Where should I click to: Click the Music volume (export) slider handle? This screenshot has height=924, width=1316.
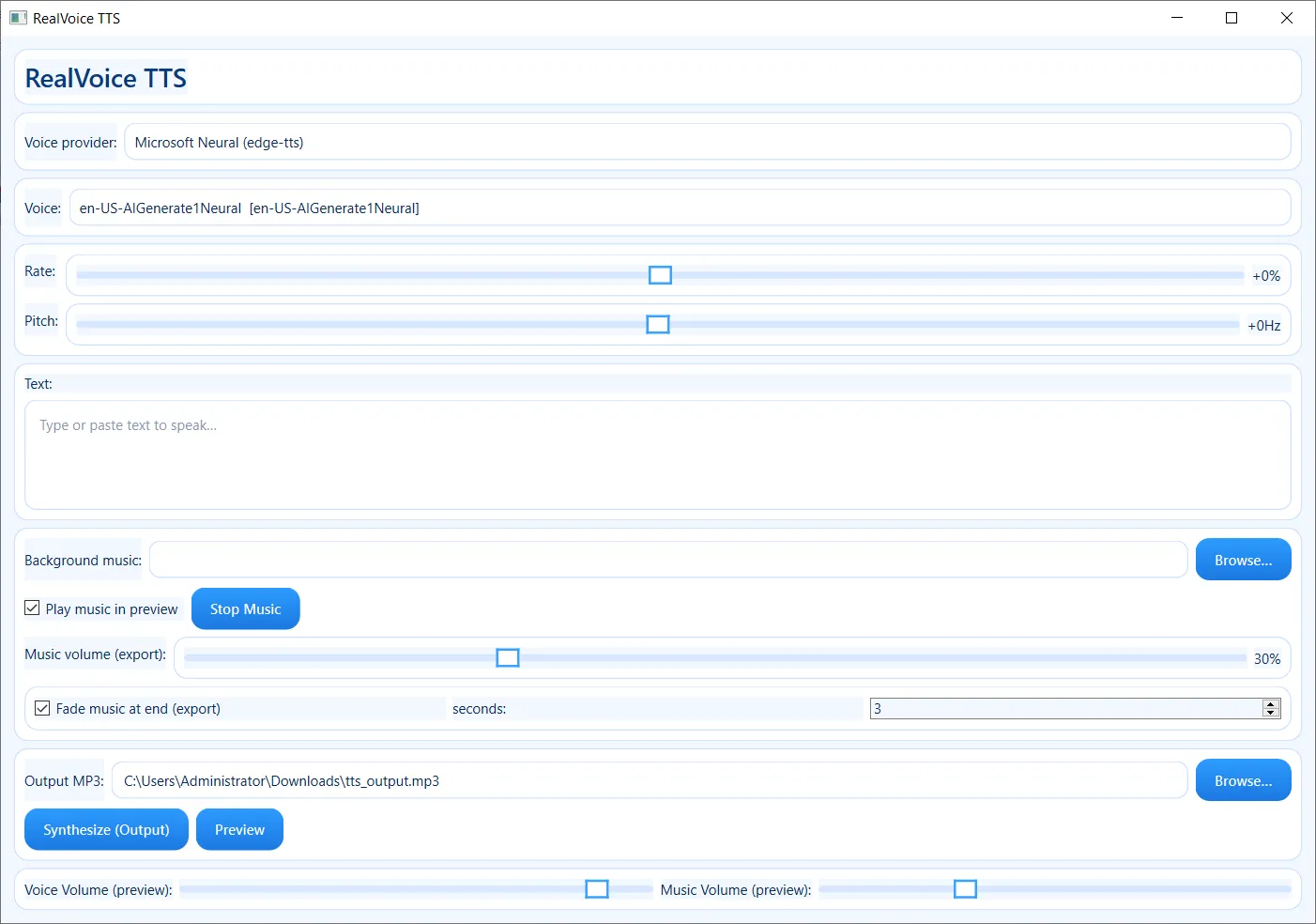[508, 658]
